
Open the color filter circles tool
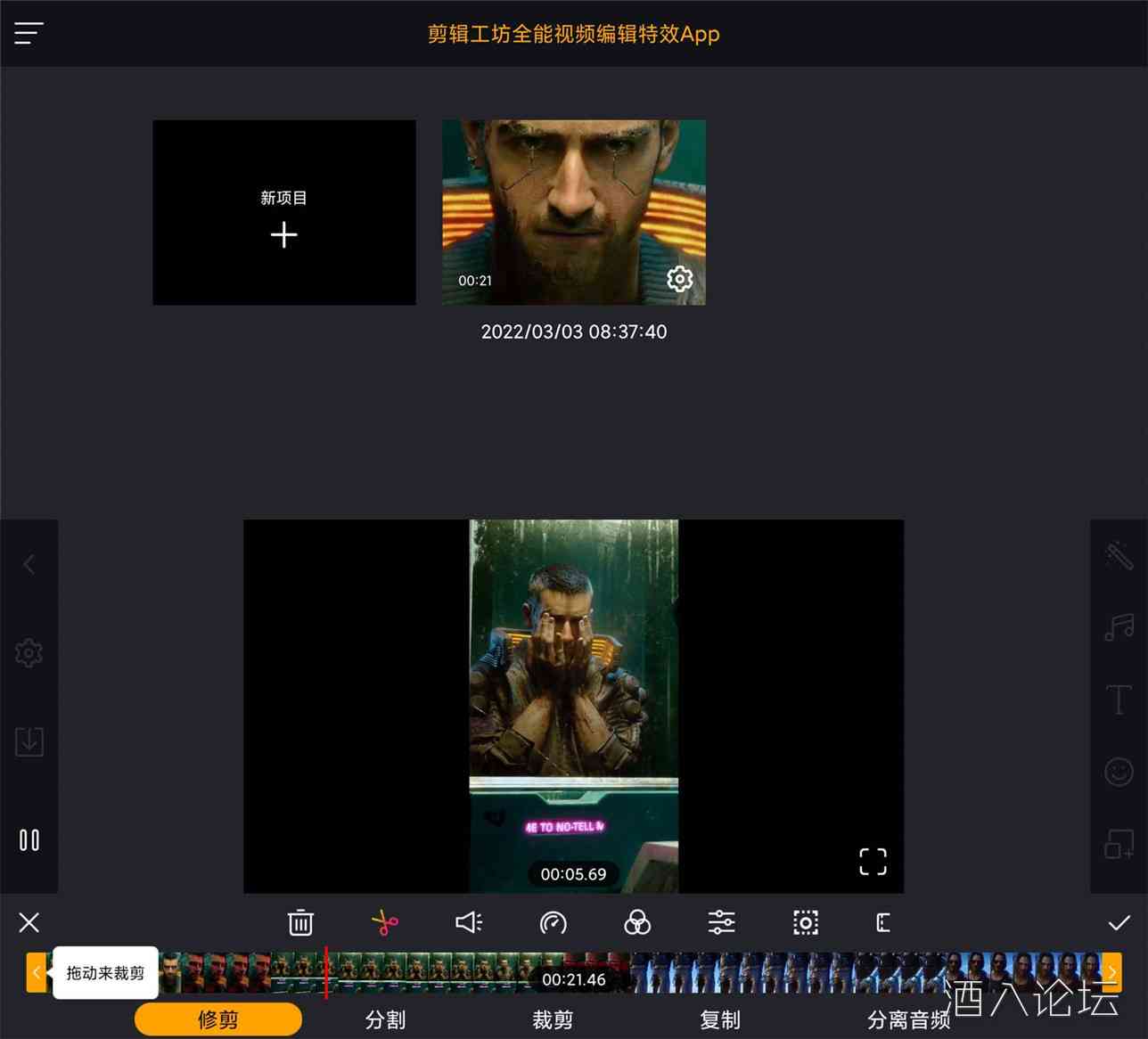click(x=637, y=922)
